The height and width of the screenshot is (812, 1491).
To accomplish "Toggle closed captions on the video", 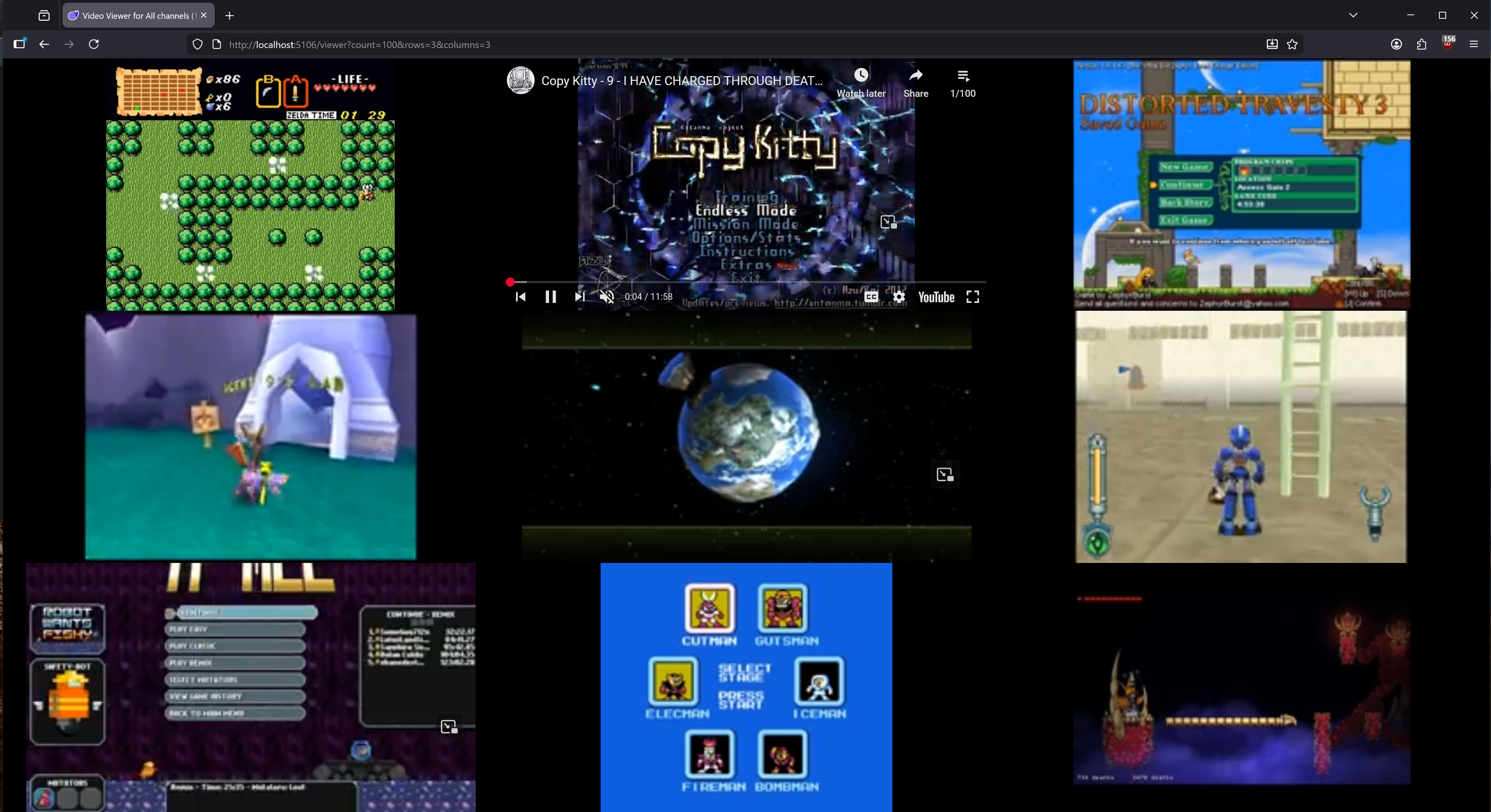I will click(x=871, y=297).
